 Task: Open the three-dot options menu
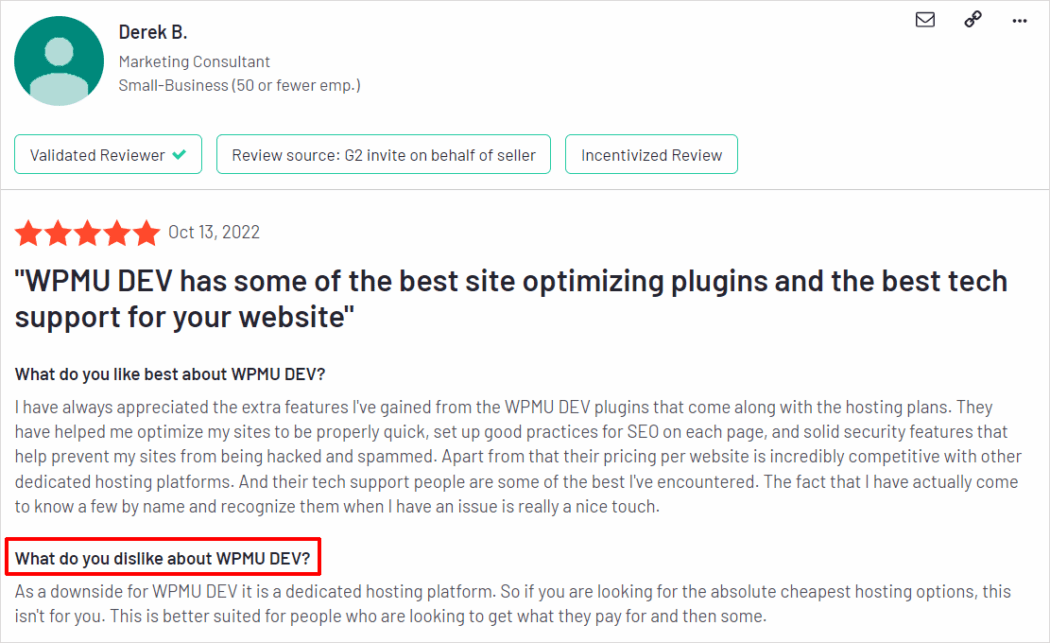pos(1019,20)
